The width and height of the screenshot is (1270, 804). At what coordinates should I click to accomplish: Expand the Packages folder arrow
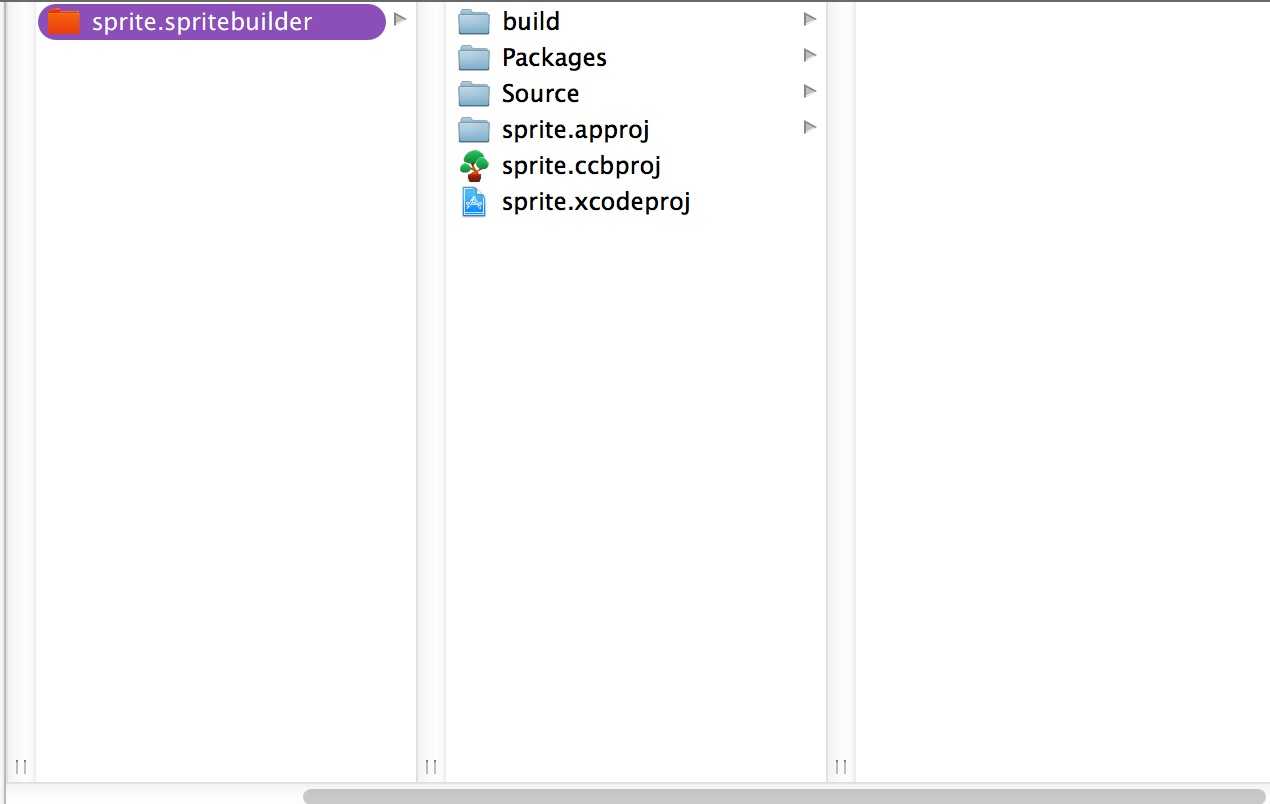point(810,55)
